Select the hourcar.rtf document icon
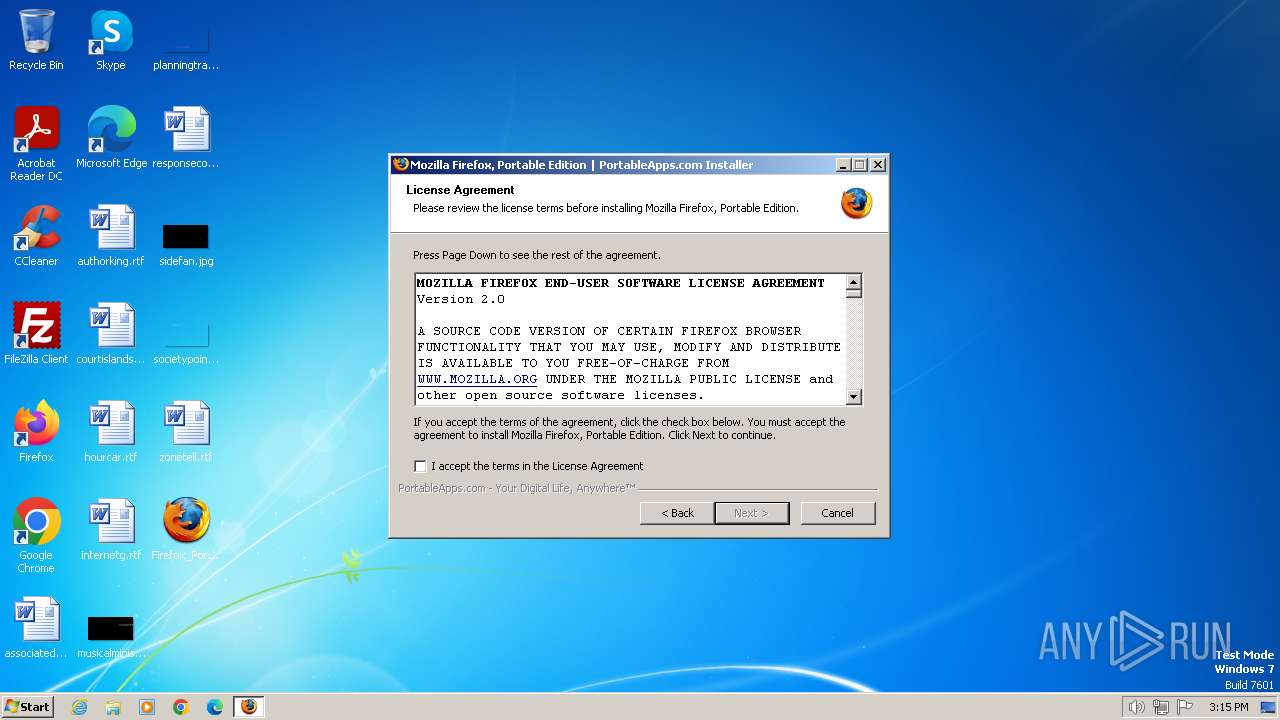The image size is (1280, 720). click(x=111, y=432)
